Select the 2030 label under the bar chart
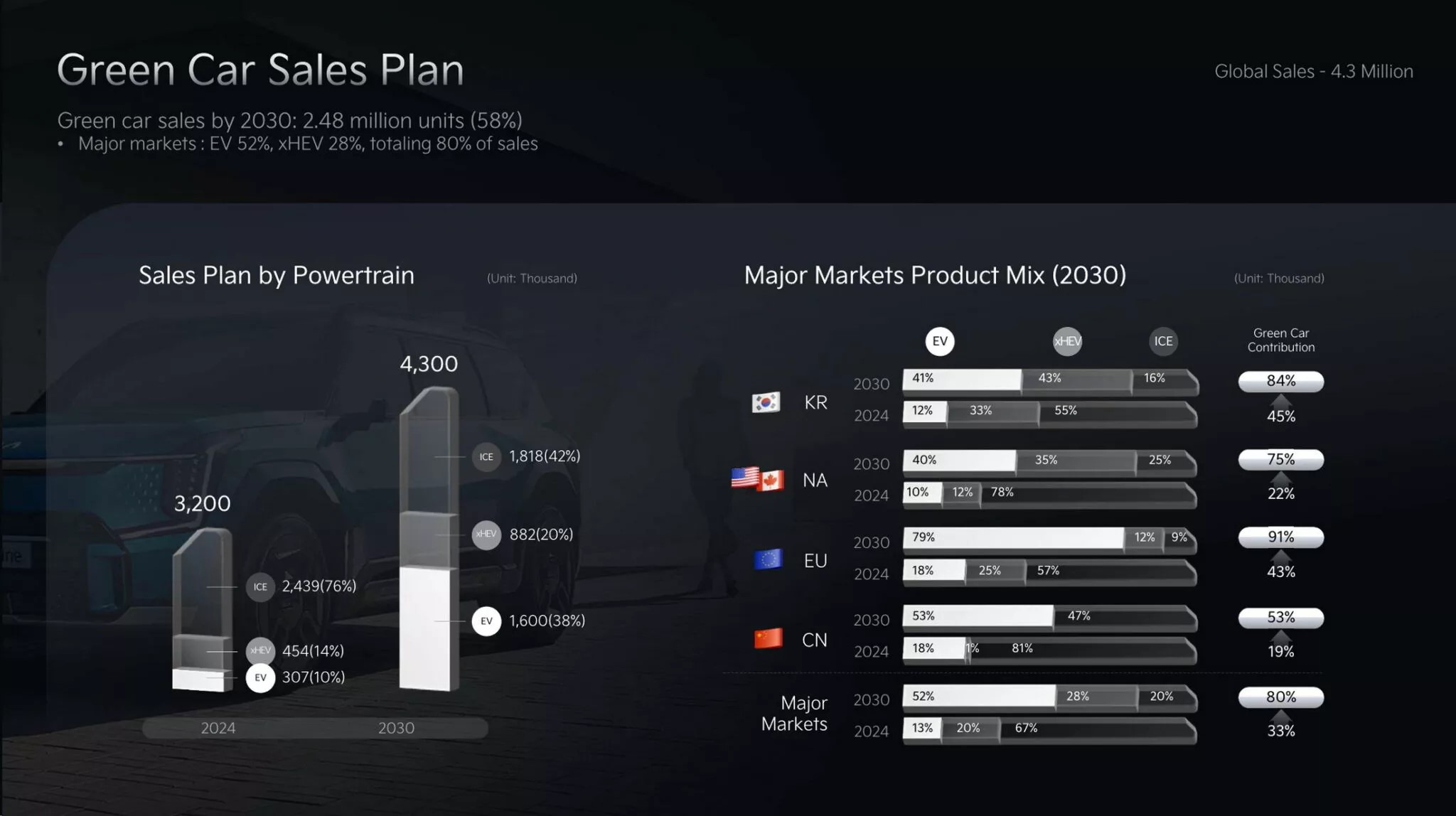 click(396, 728)
